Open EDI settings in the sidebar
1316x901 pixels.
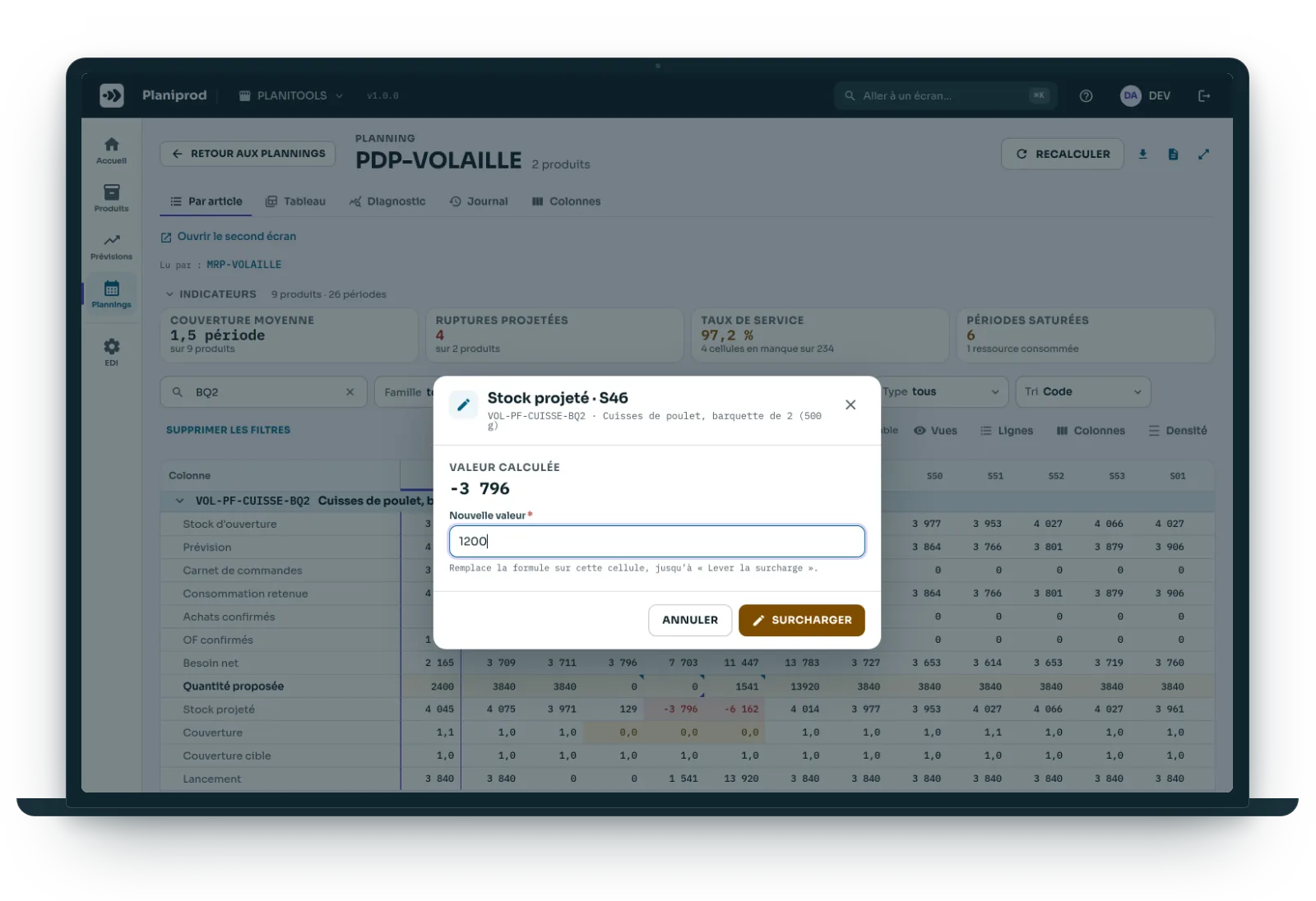point(111,352)
